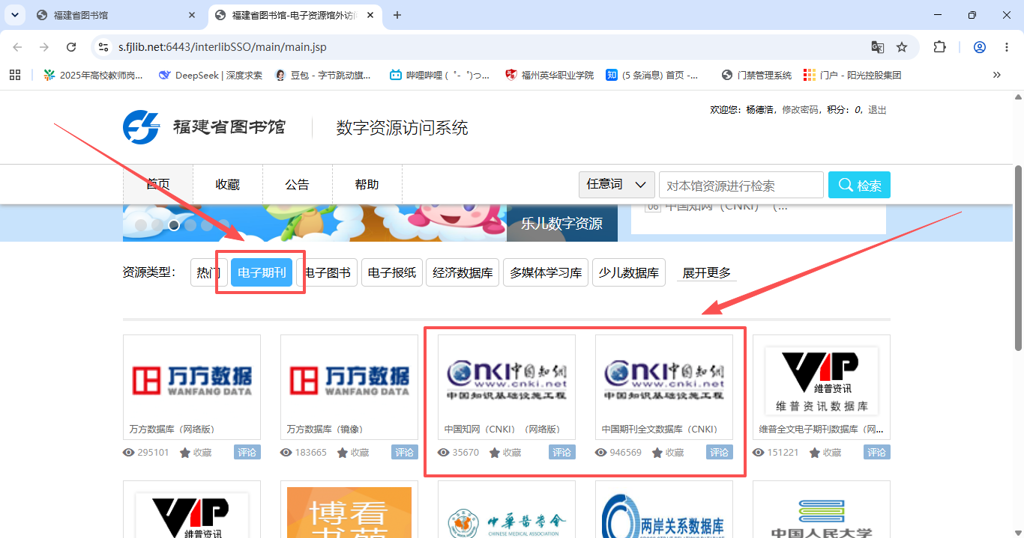1024x538 pixels.
Task: Click the page vertical scrollbar
Action: pos(1018,258)
